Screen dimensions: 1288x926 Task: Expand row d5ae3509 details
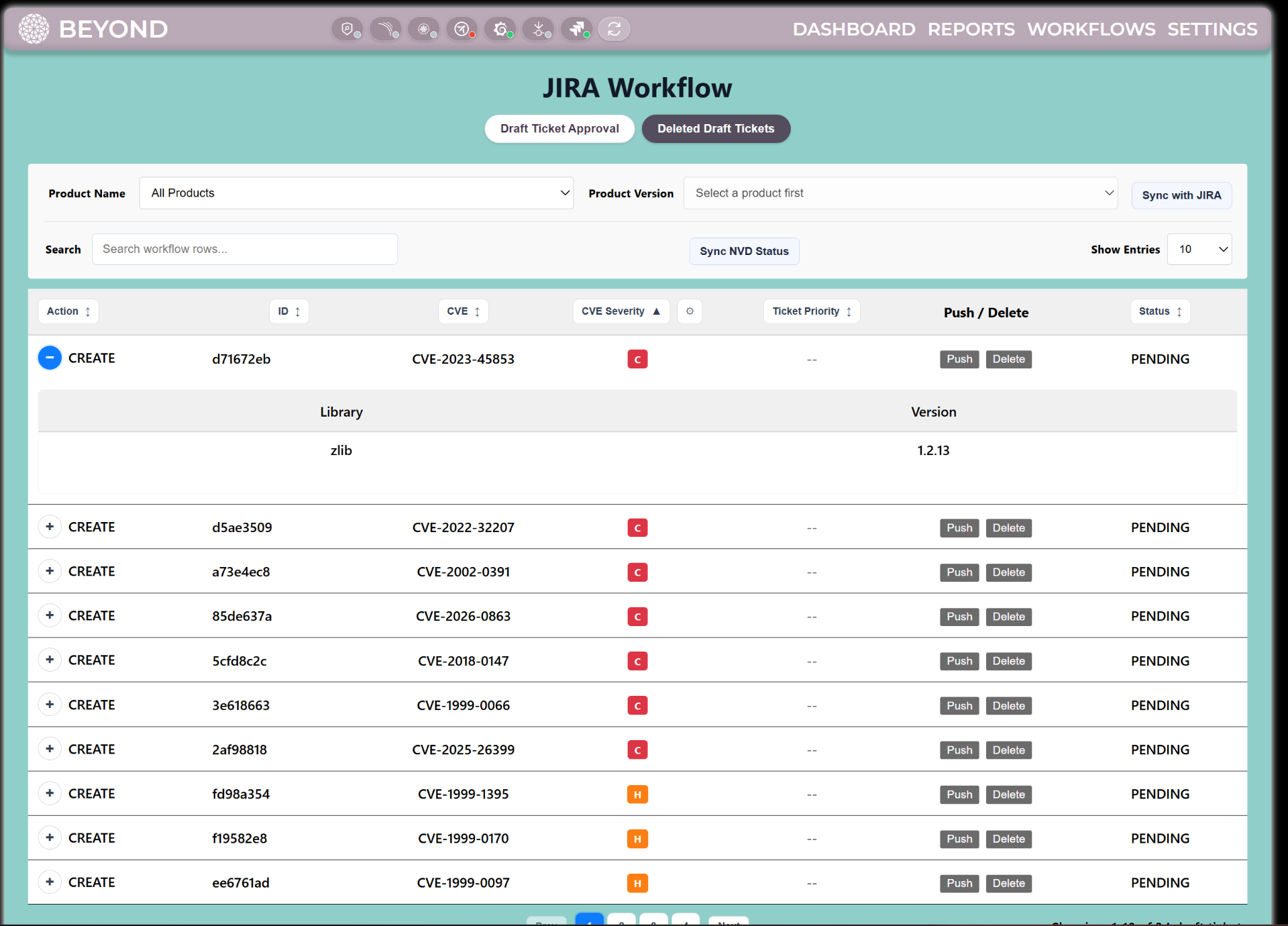[x=50, y=527]
